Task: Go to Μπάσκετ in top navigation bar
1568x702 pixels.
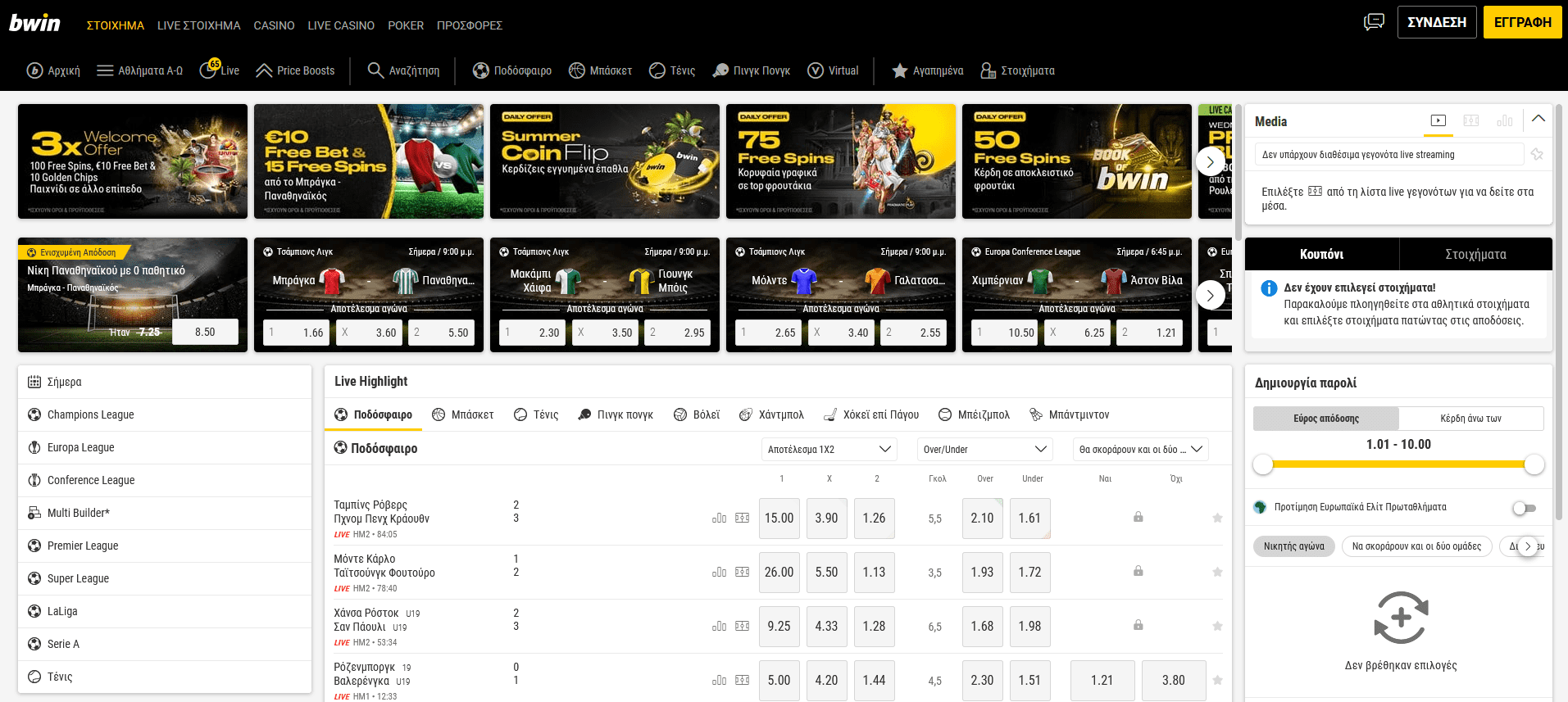Action: 601,70
